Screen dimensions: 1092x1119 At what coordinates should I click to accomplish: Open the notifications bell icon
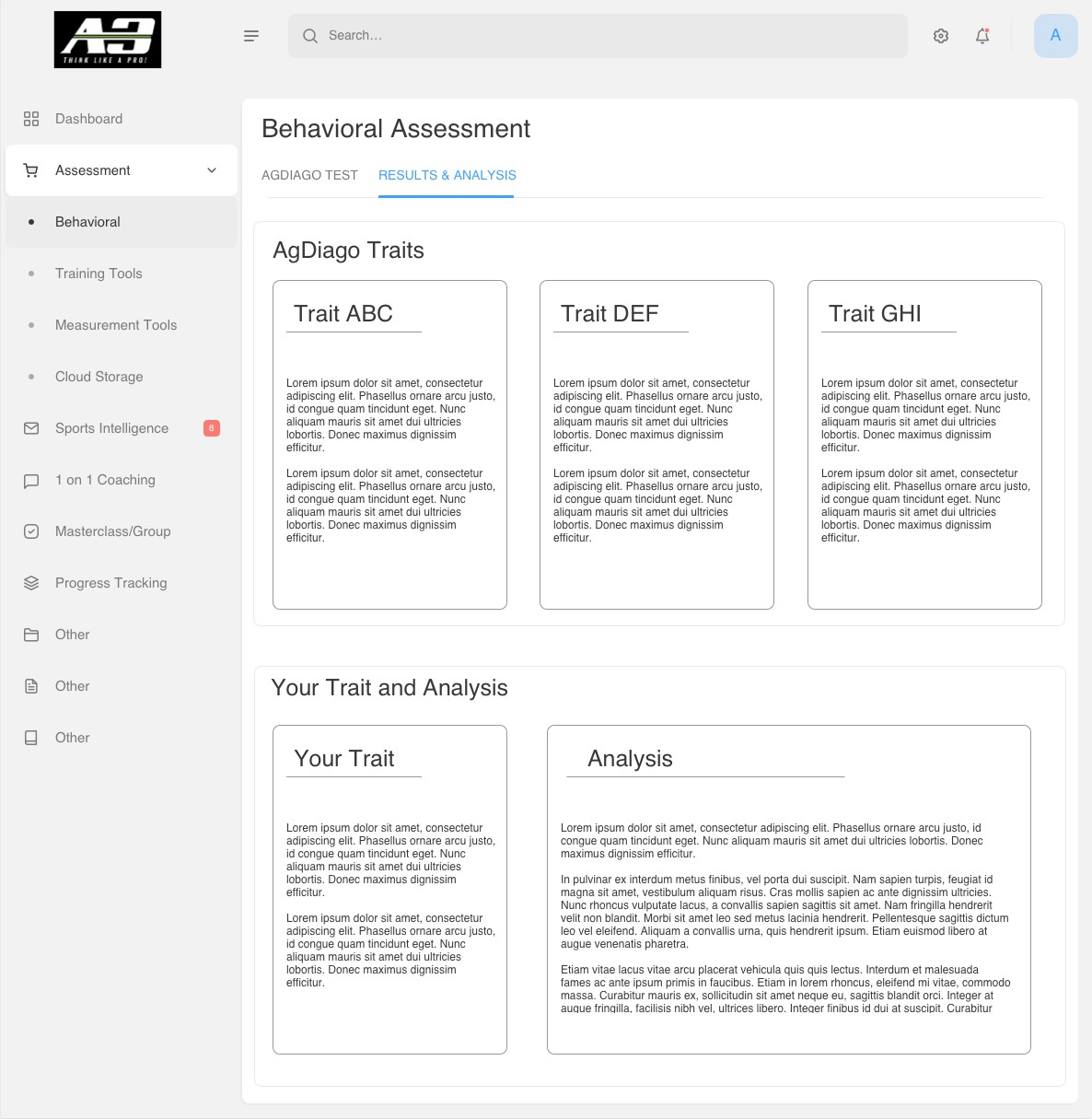point(982,36)
